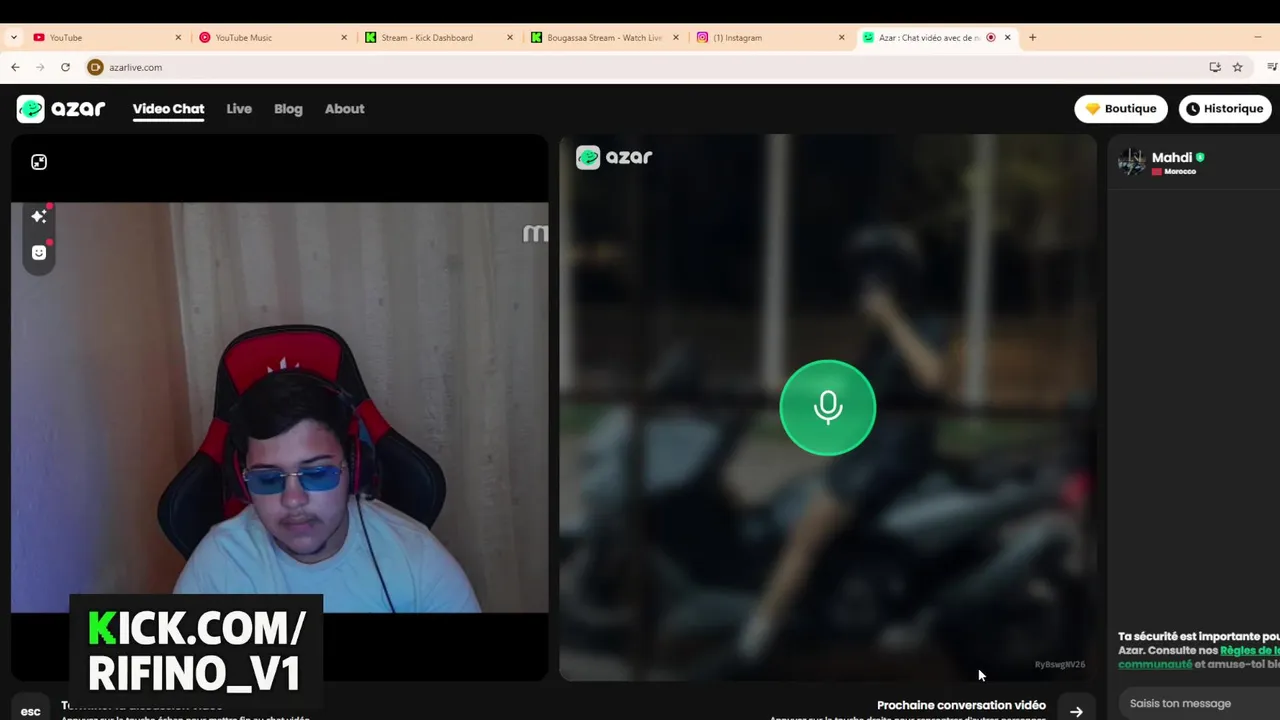Bookmark this page with star icon
Screen dimensions: 1280x720
pos(1238,67)
